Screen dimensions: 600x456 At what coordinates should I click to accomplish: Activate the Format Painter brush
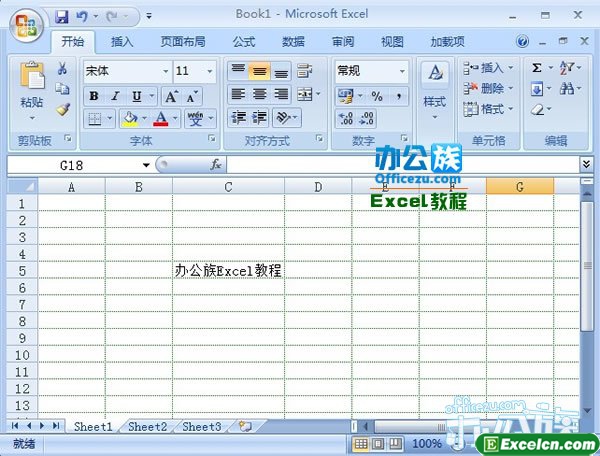(x=62, y=109)
